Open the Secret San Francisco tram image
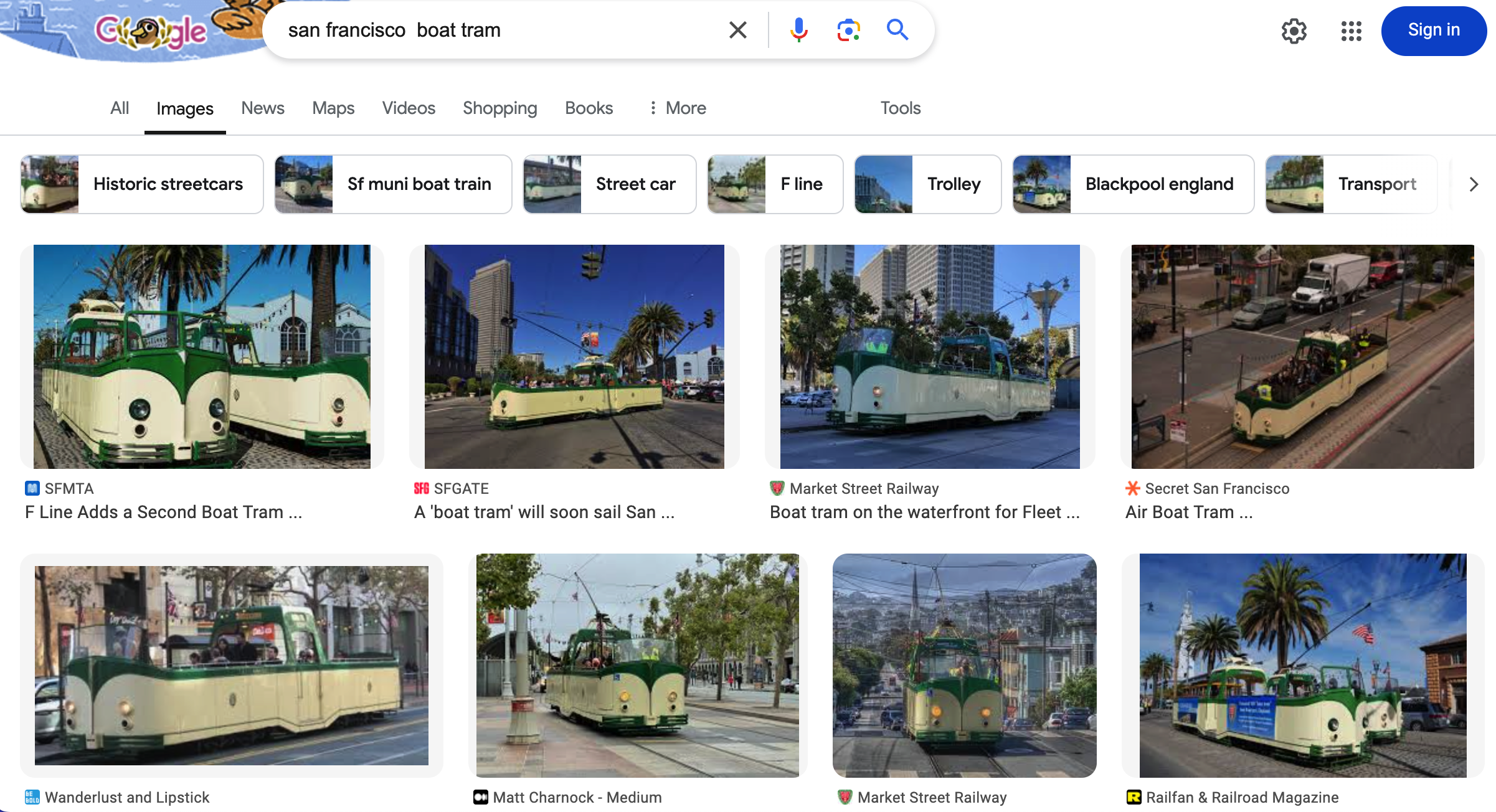 click(x=1302, y=356)
